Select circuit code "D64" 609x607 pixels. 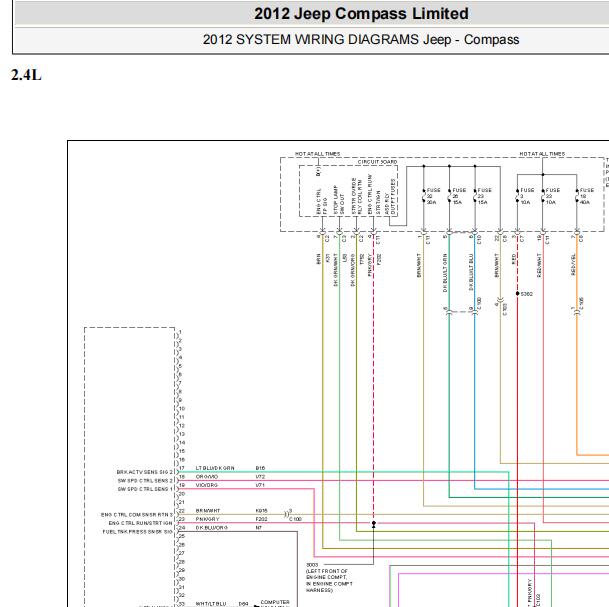tap(244, 604)
